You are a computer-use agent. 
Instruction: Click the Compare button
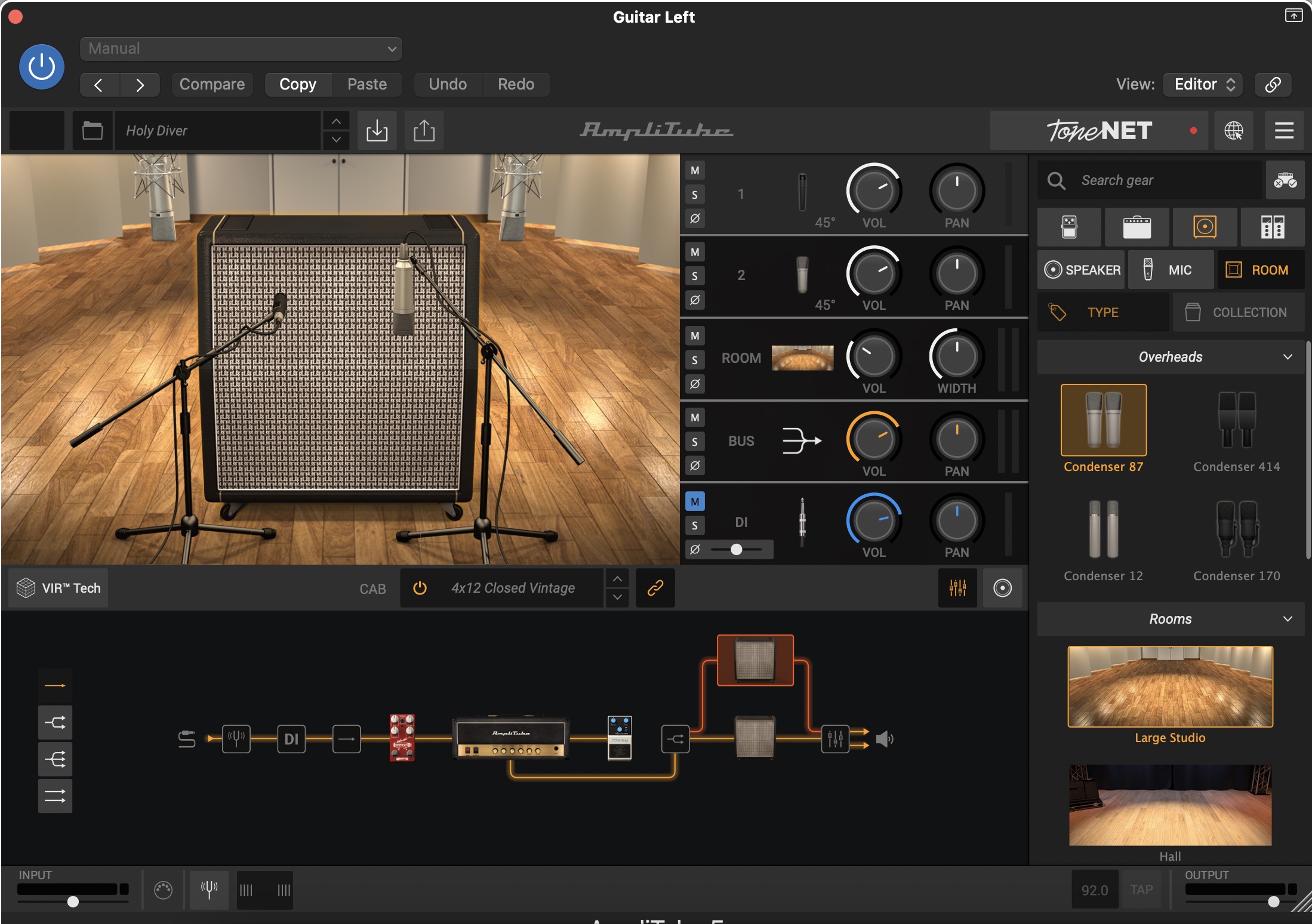click(x=212, y=84)
